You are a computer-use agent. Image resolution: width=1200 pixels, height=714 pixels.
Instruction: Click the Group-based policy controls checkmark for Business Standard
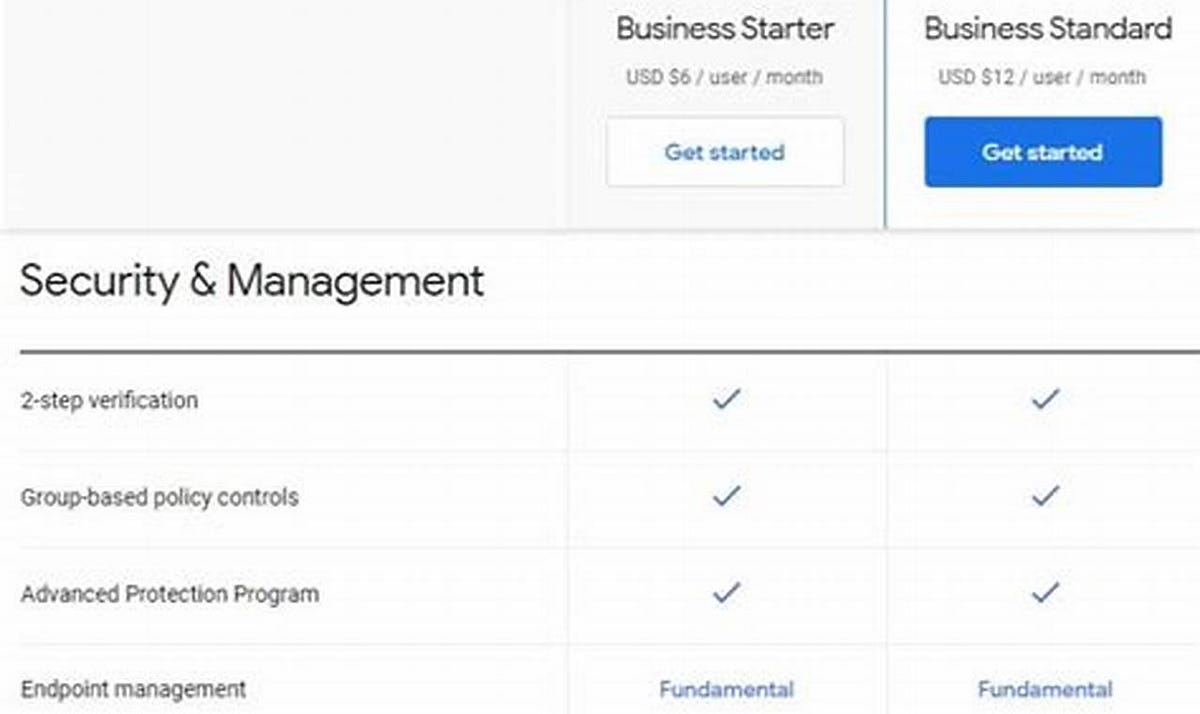tap(1044, 494)
